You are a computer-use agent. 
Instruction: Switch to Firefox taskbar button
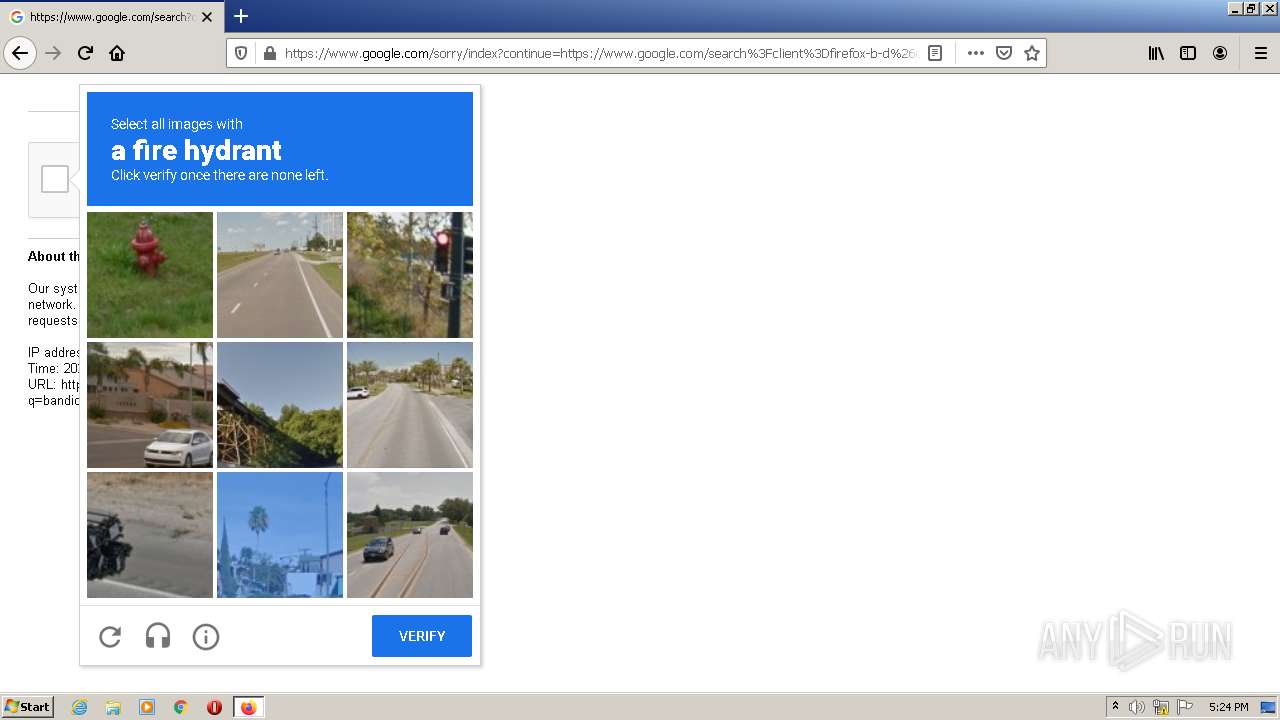pyautogui.click(x=248, y=707)
